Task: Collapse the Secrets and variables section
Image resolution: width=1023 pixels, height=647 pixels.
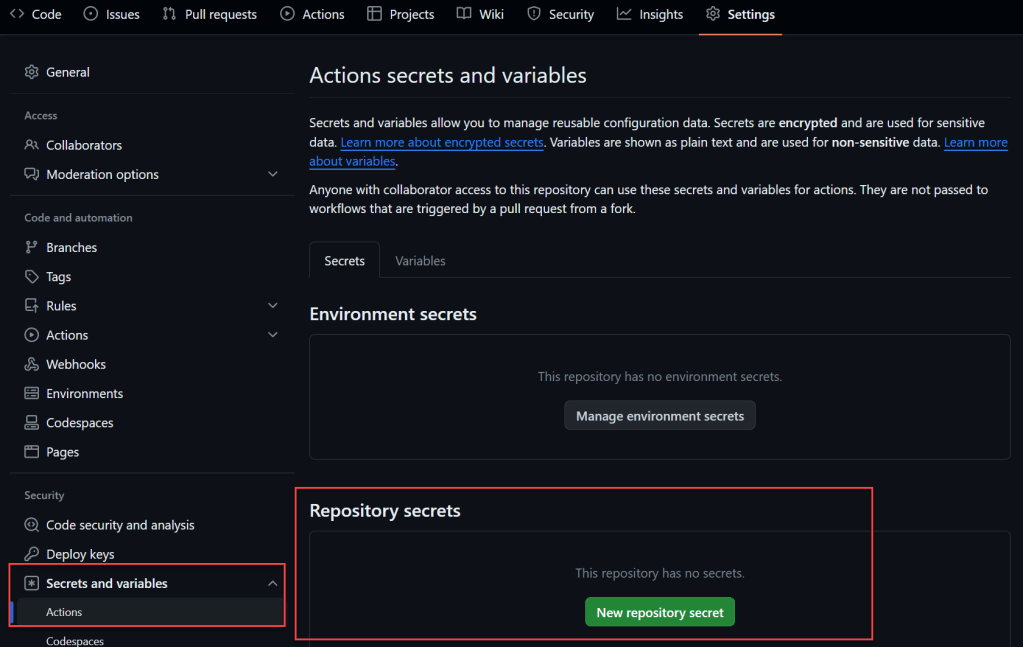Action: pyautogui.click(x=273, y=584)
